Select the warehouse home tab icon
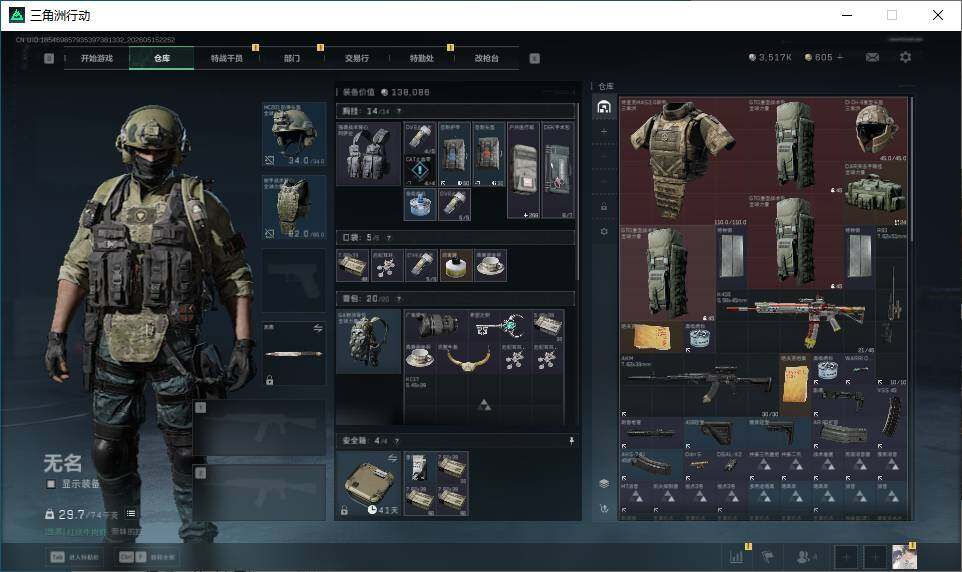The image size is (962, 572). [x=604, y=107]
